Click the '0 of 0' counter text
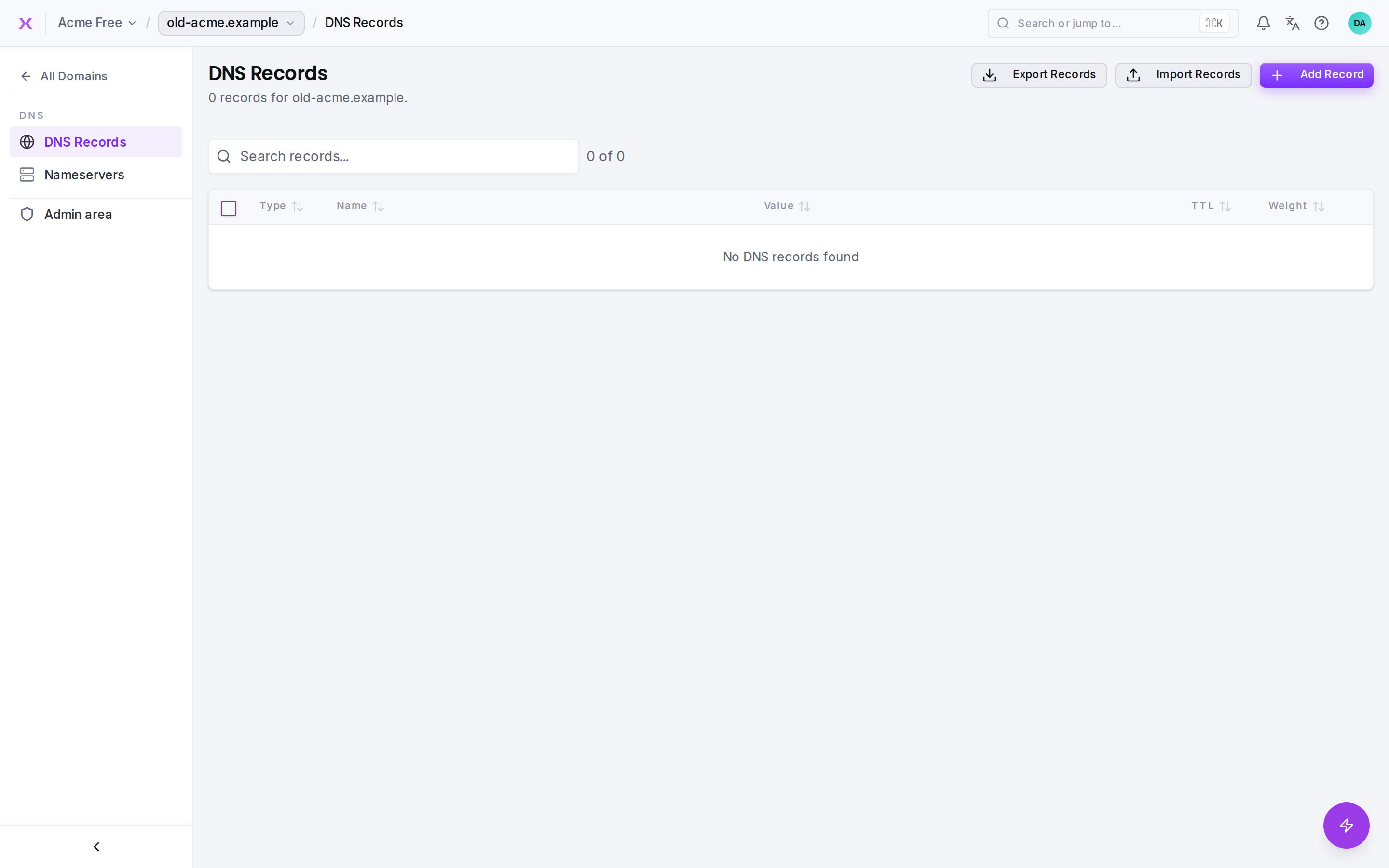The image size is (1389, 868). click(x=606, y=156)
